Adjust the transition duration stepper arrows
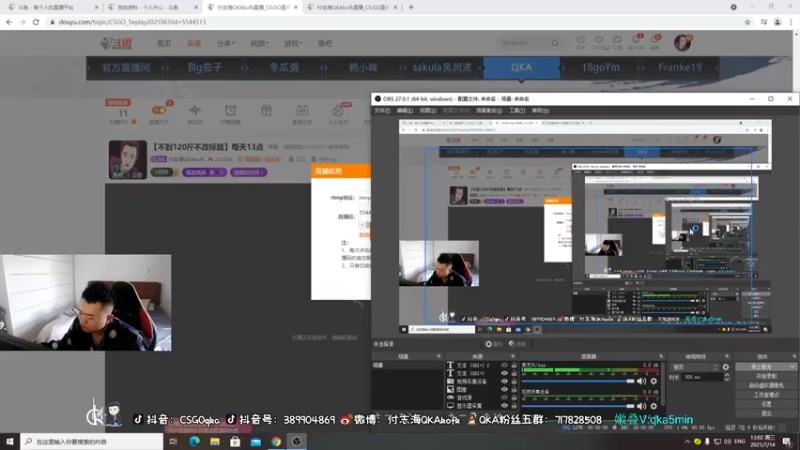The width and height of the screenshot is (800, 450). (x=727, y=377)
